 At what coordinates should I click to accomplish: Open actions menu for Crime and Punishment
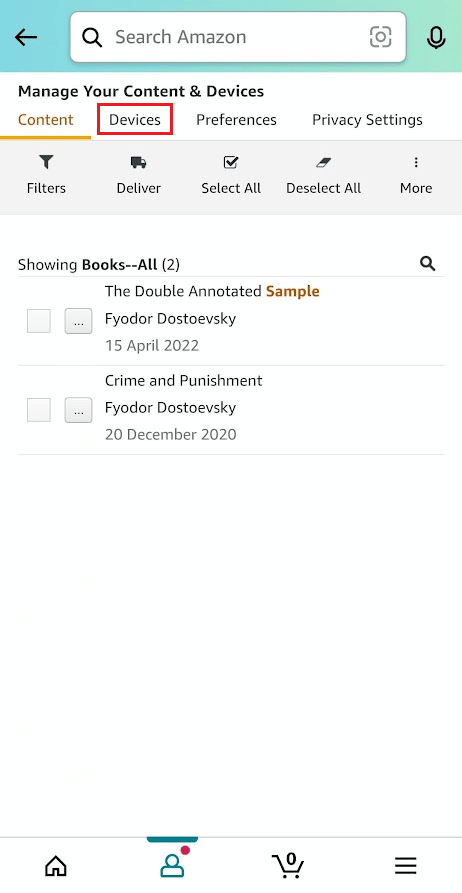79,411
